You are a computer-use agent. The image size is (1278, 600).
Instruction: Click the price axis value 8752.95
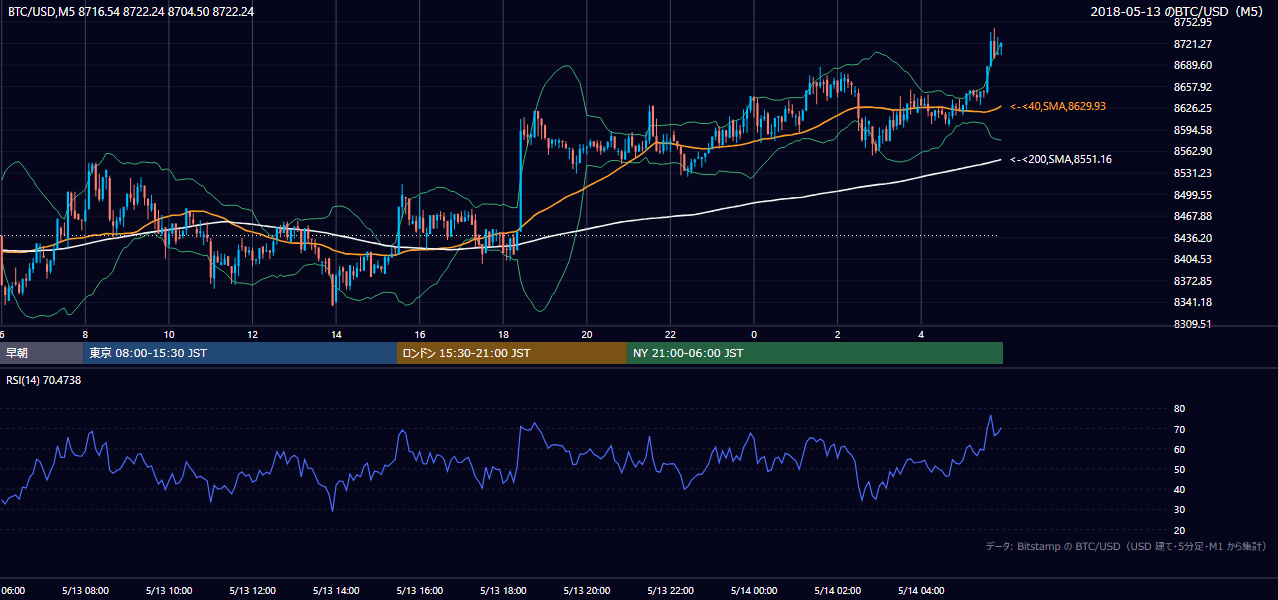pyautogui.click(x=1193, y=22)
